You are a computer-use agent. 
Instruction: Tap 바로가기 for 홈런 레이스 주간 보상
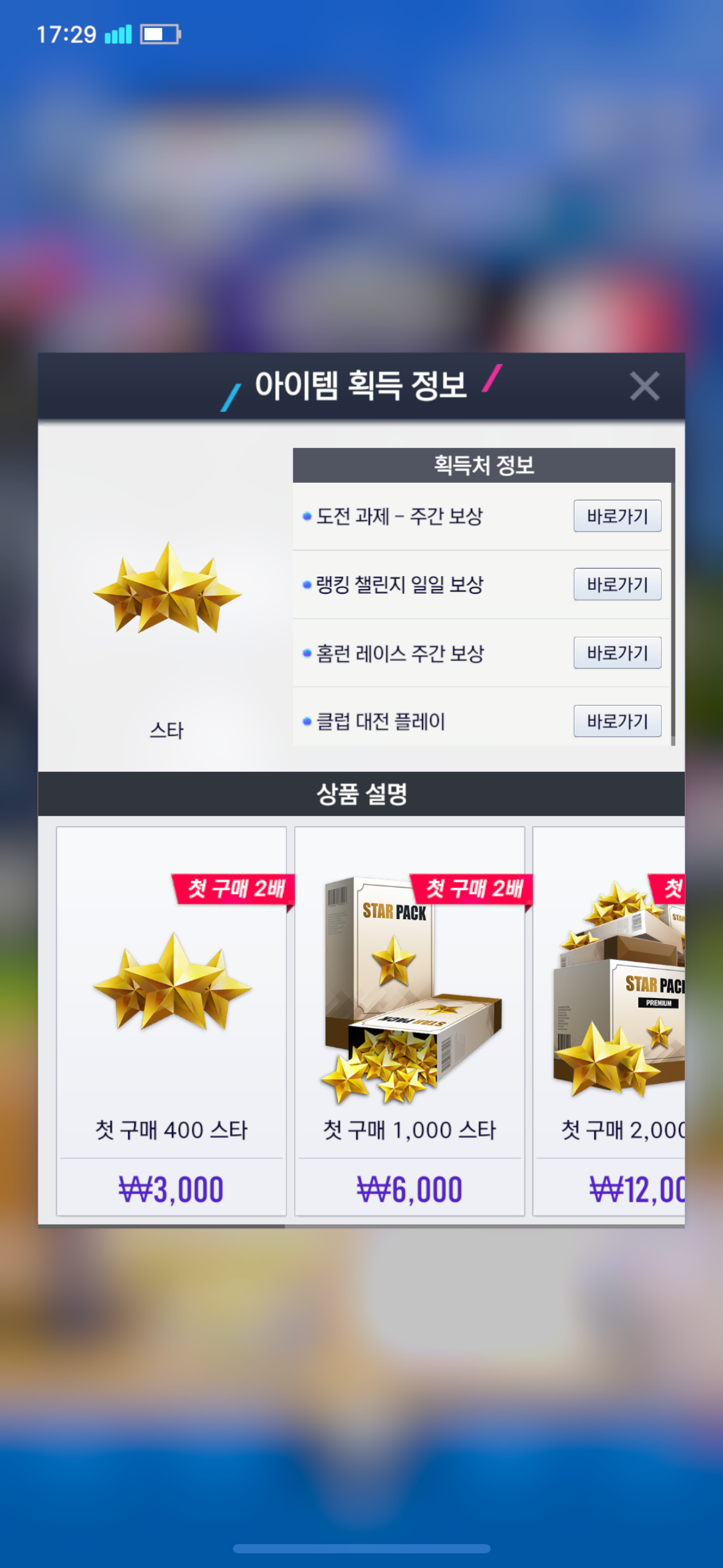pyautogui.click(x=617, y=653)
